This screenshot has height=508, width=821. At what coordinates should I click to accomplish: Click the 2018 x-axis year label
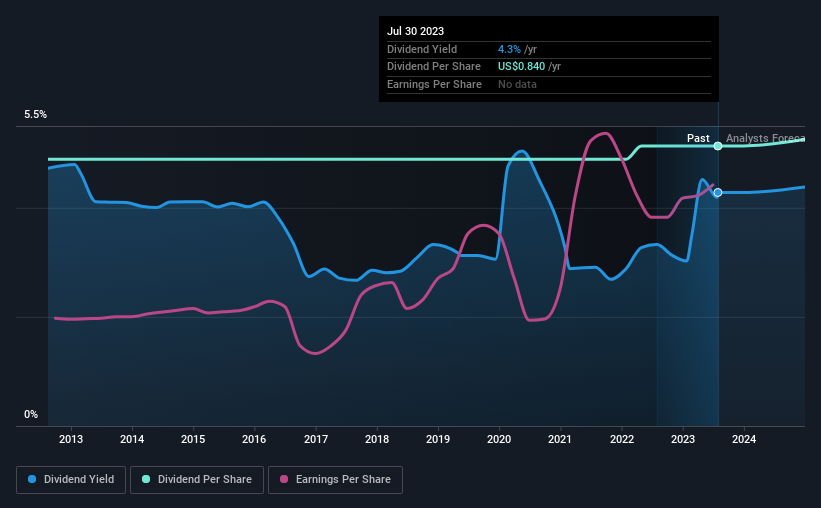pyautogui.click(x=377, y=439)
